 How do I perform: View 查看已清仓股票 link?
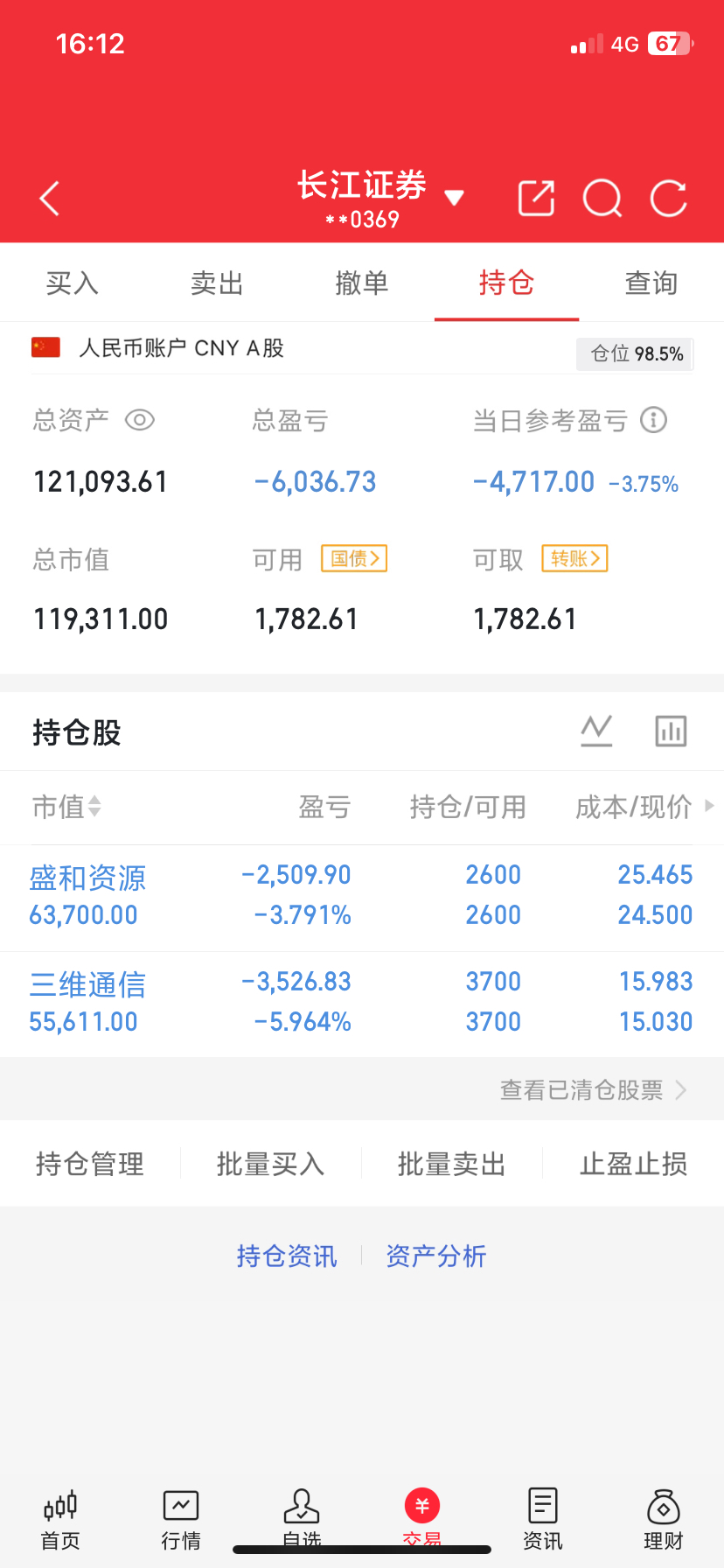pos(594,1089)
